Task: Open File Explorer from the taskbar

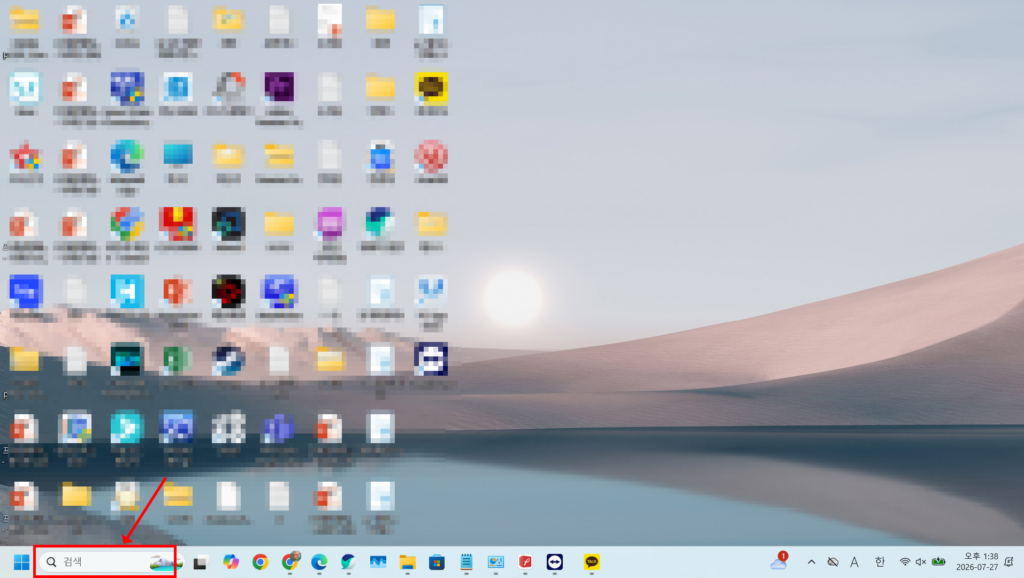Action: [x=408, y=562]
